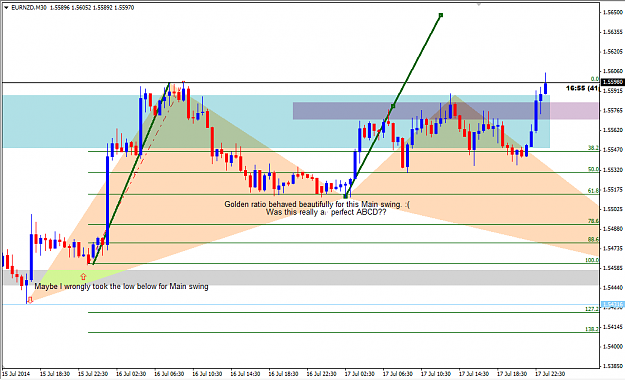
Task: Click the 'Golden ratio behaved beautifully' annotation
Action: tap(317, 204)
